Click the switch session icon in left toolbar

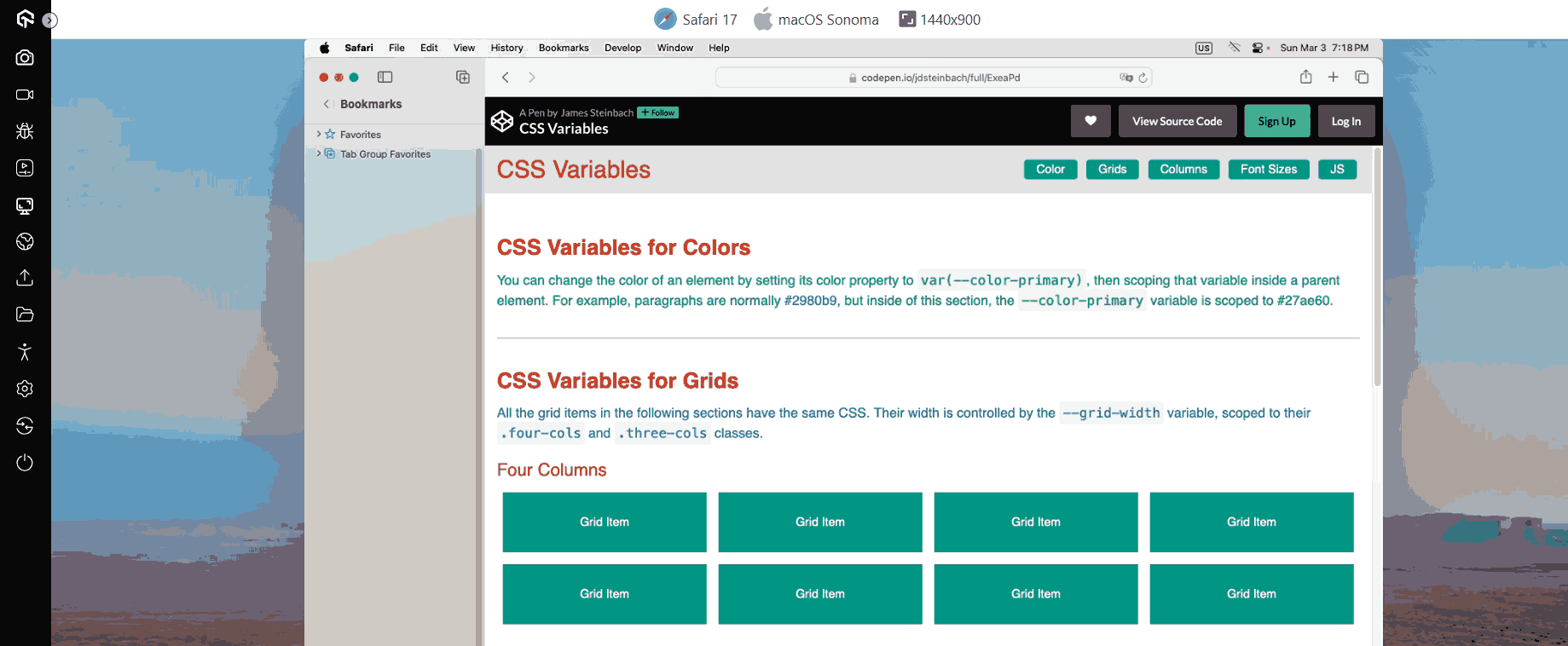25,425
